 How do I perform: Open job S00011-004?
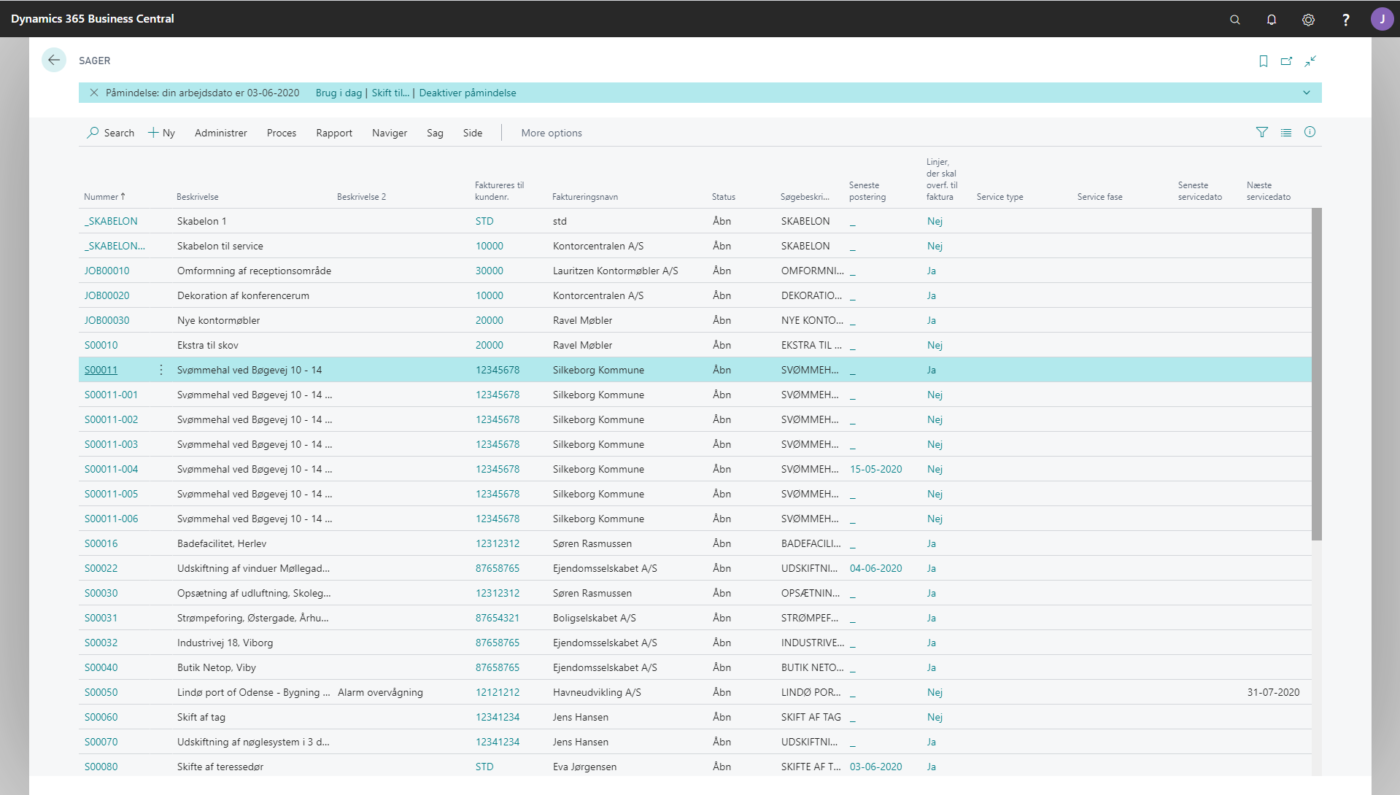[111, 469]
